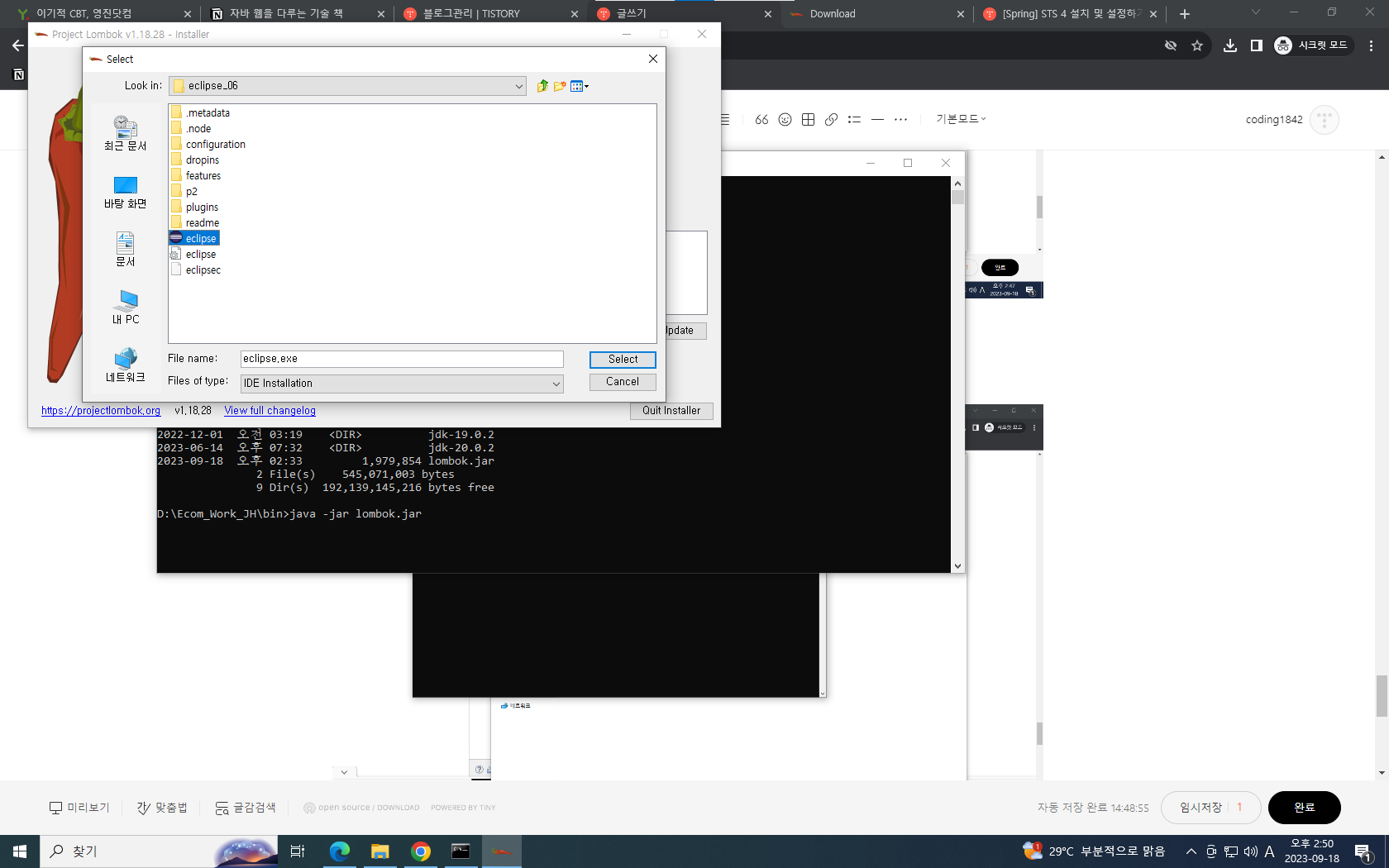Open View full changelog link
Image resolution: width=1389 pixels, height=868 pixels.
[270, 411]
